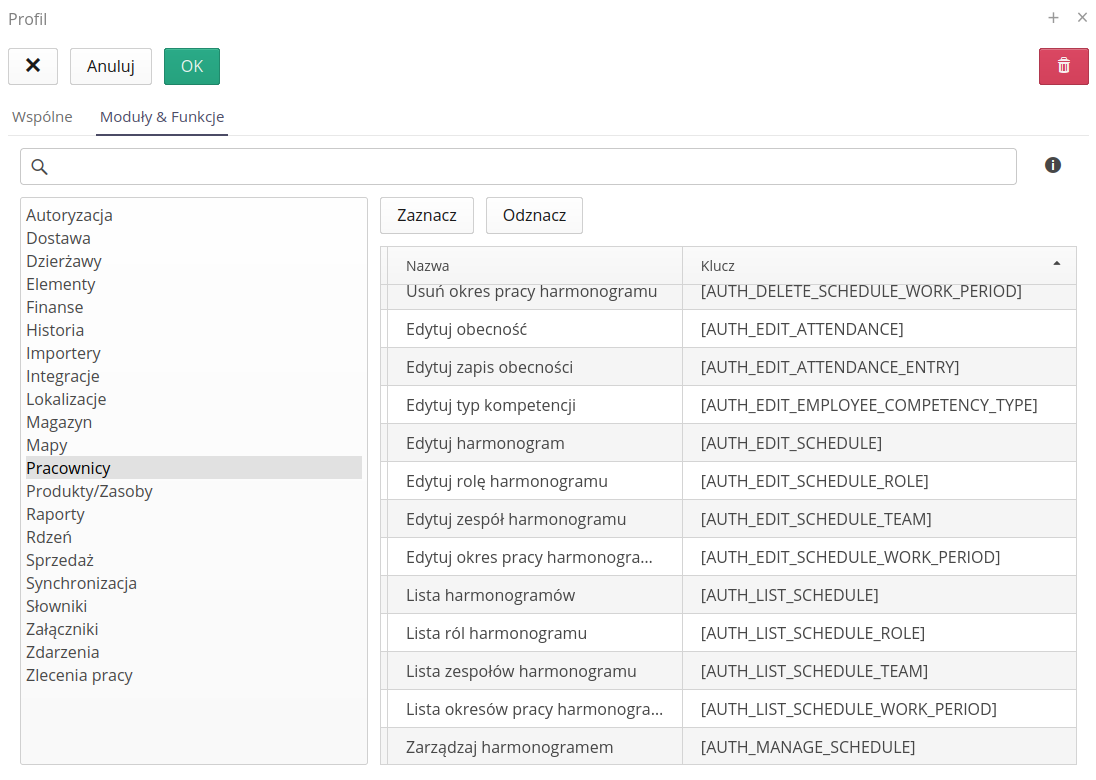Screen dimensions: 1096x780
Task: Toggle sort arrow in the Klucz column
Action: coord(1056,264)
